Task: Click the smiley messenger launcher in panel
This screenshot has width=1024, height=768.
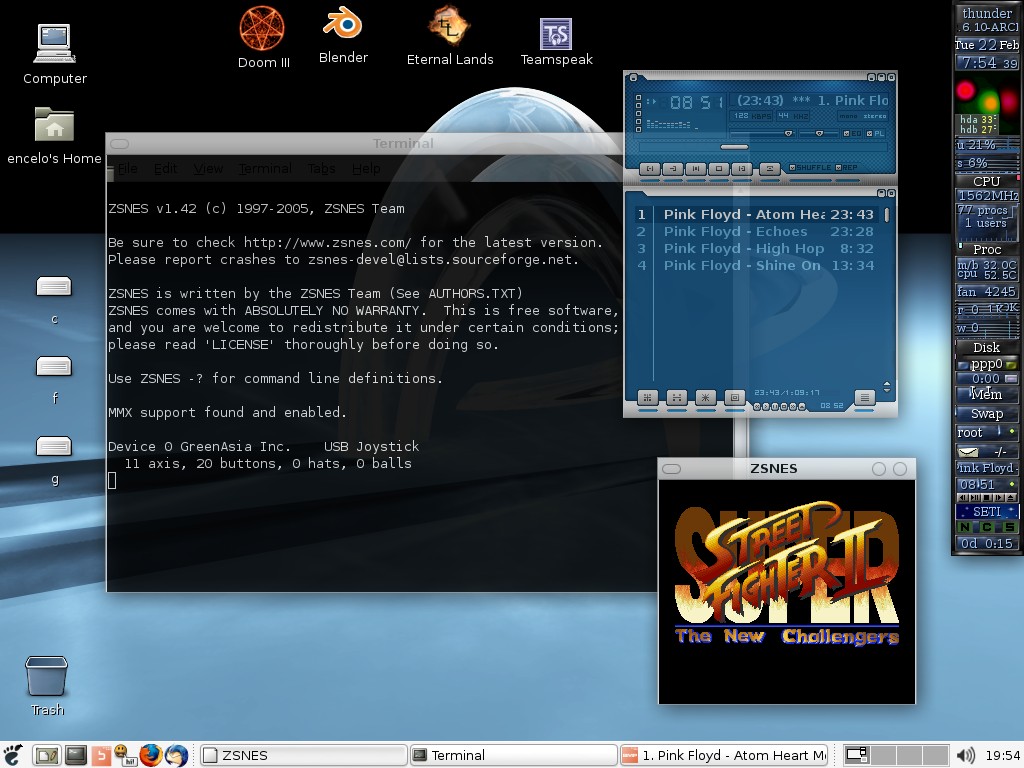Action: (124, 755)
